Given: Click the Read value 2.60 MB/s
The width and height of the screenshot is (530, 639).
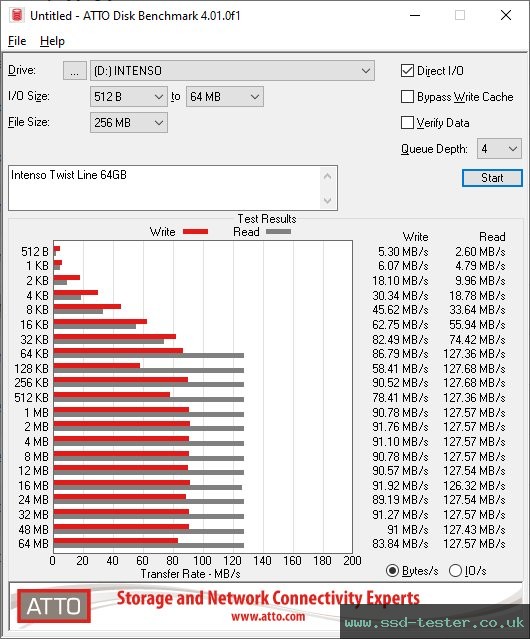Looking at the screenshot, I should (x=480, y=252).
